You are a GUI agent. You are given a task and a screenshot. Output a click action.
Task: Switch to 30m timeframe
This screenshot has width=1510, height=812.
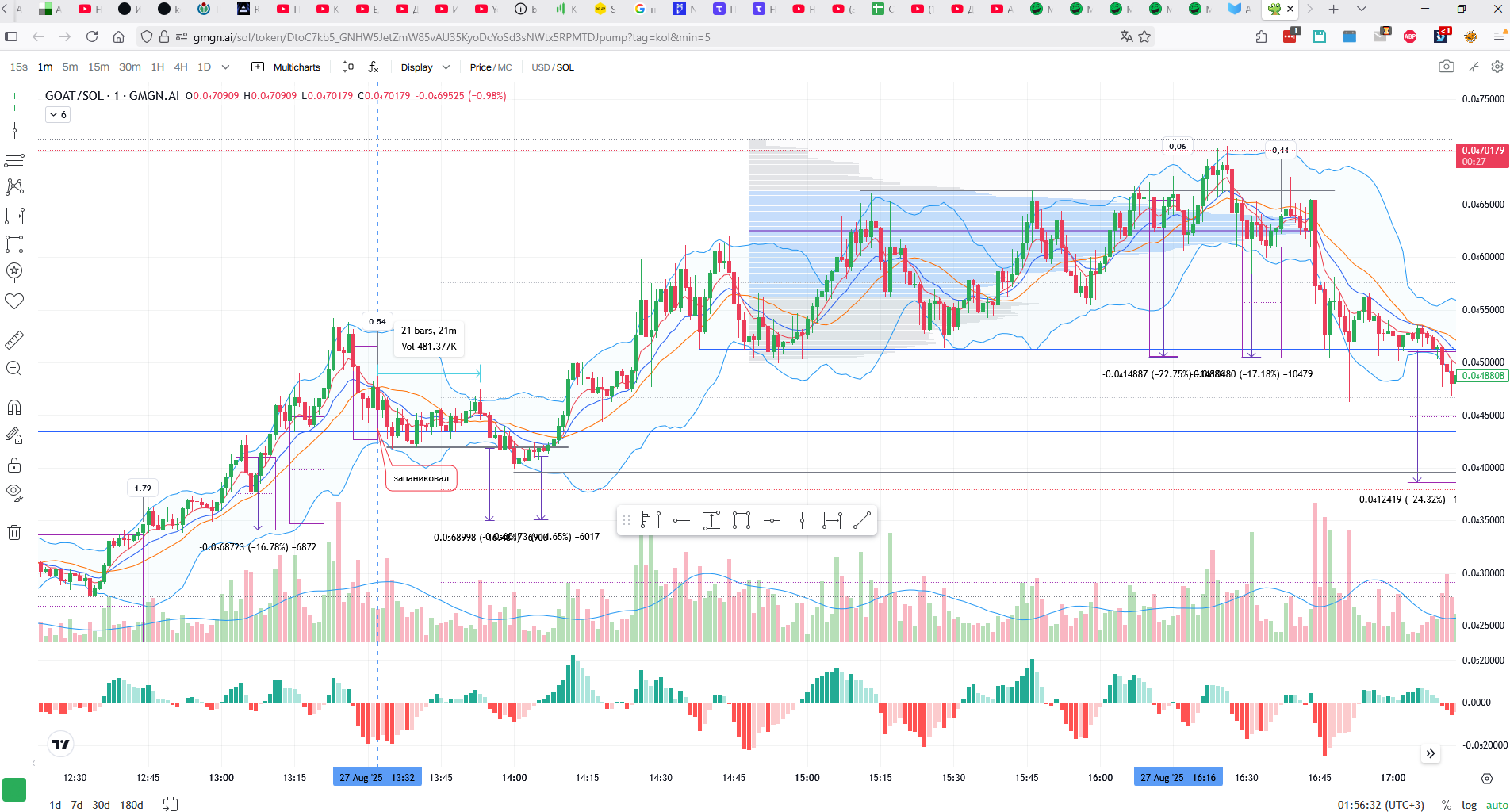tap(129, 67)
